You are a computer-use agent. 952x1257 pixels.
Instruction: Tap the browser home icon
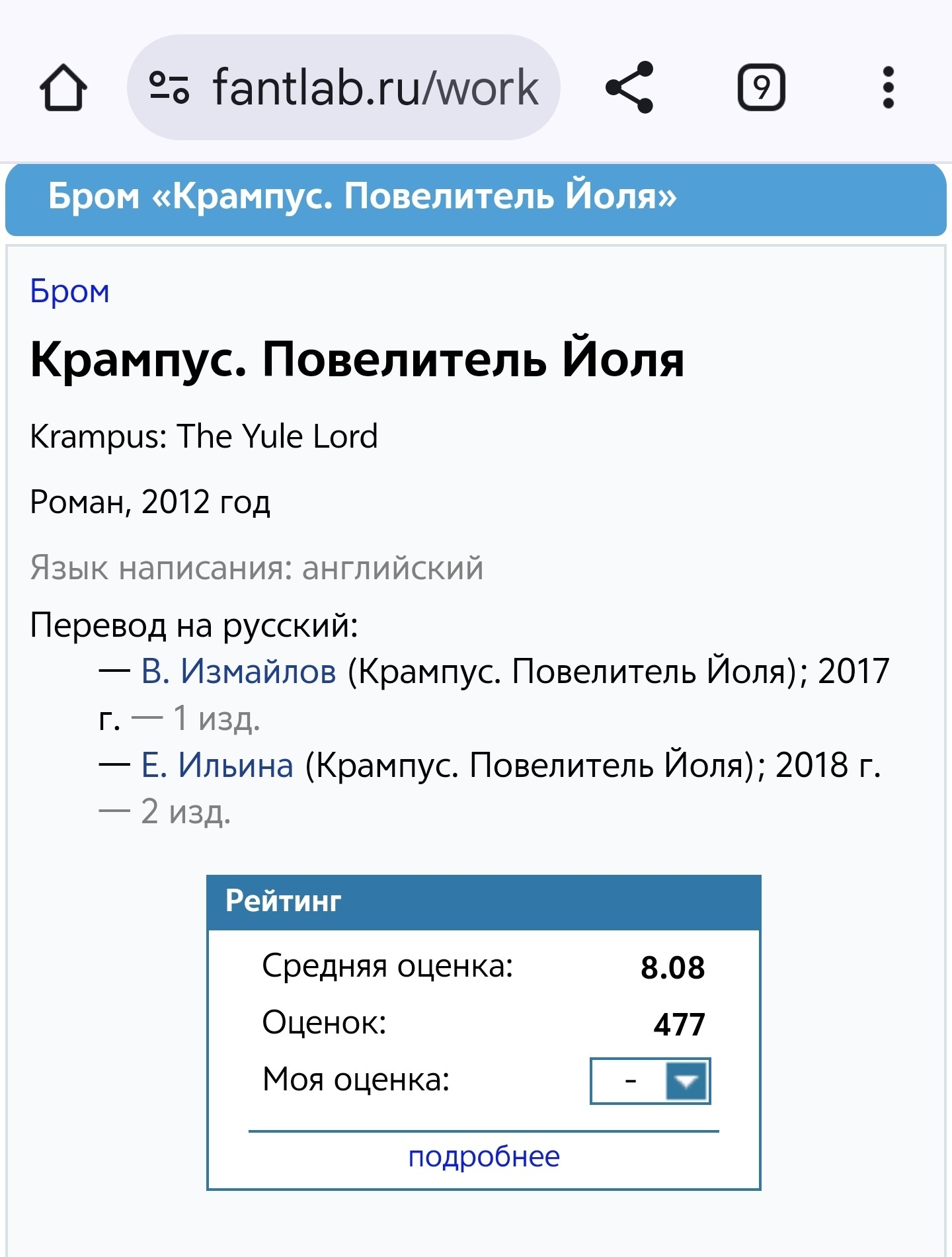coord(63,87)
